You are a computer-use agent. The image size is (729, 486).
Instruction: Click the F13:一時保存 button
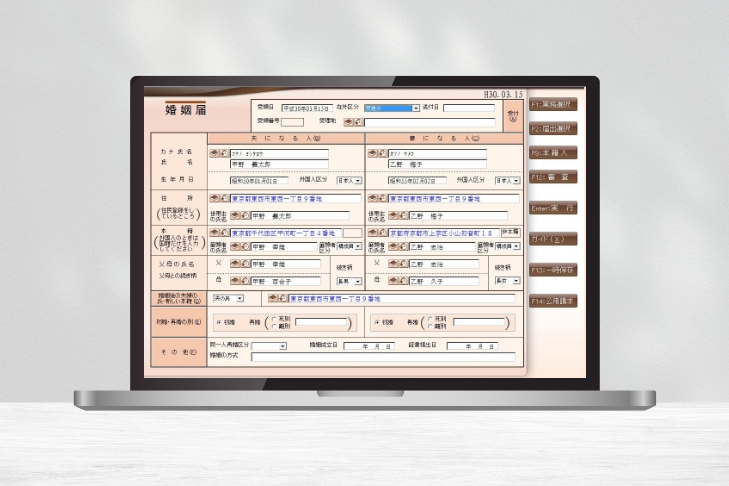point(553,270)
